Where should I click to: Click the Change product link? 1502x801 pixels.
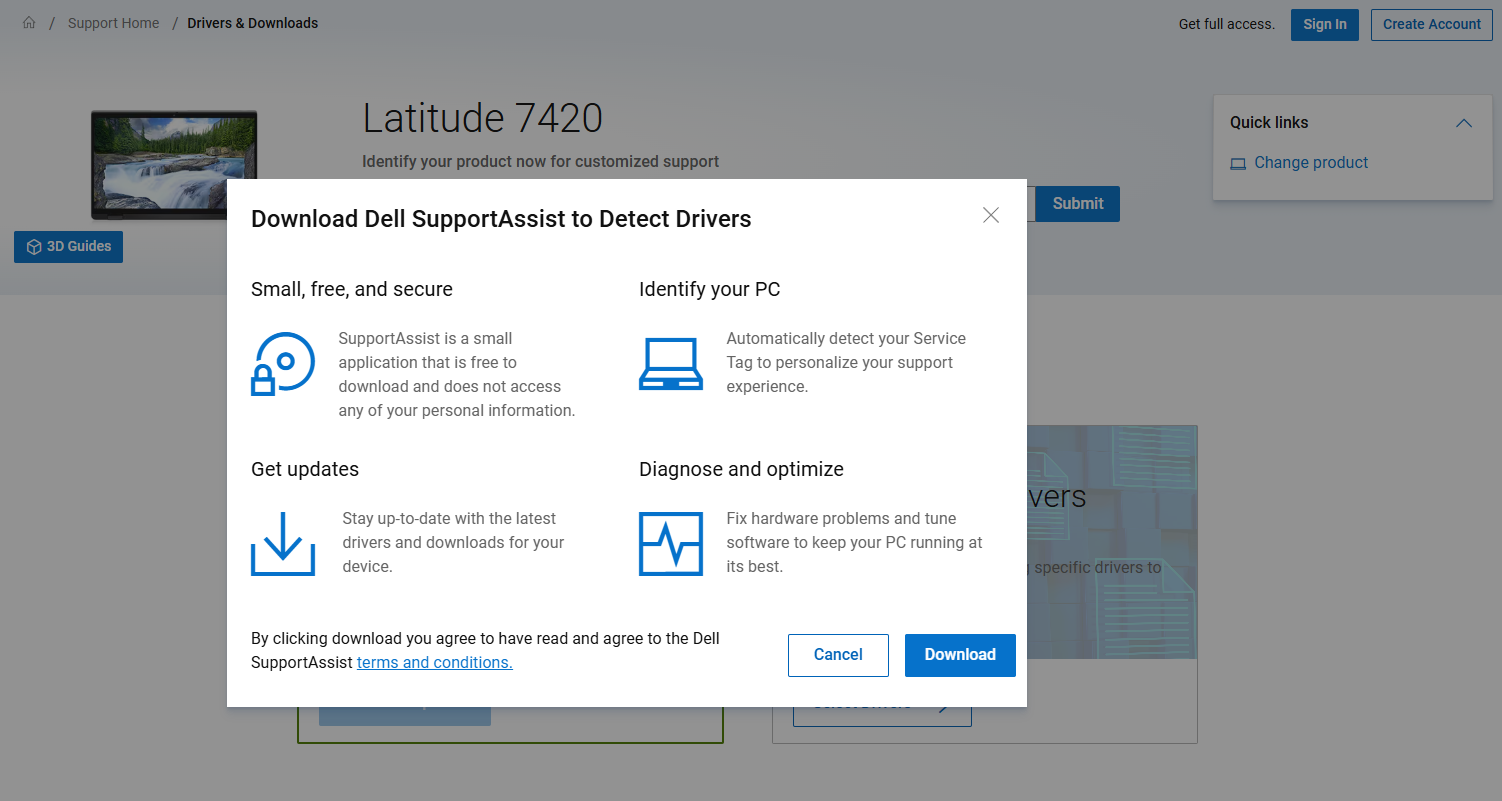point(1311,162)
